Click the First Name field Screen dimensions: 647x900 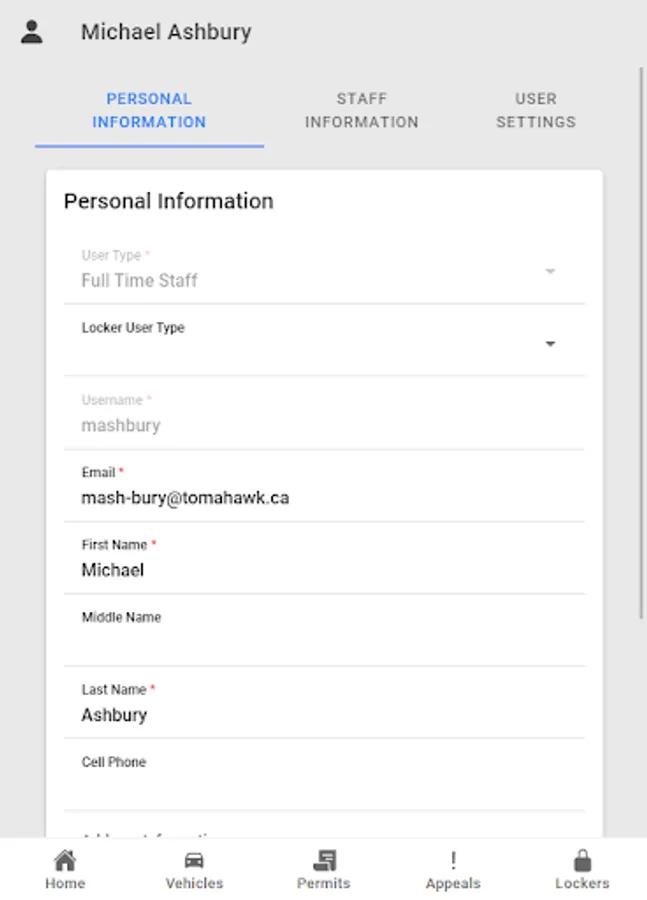coord(332,570)
